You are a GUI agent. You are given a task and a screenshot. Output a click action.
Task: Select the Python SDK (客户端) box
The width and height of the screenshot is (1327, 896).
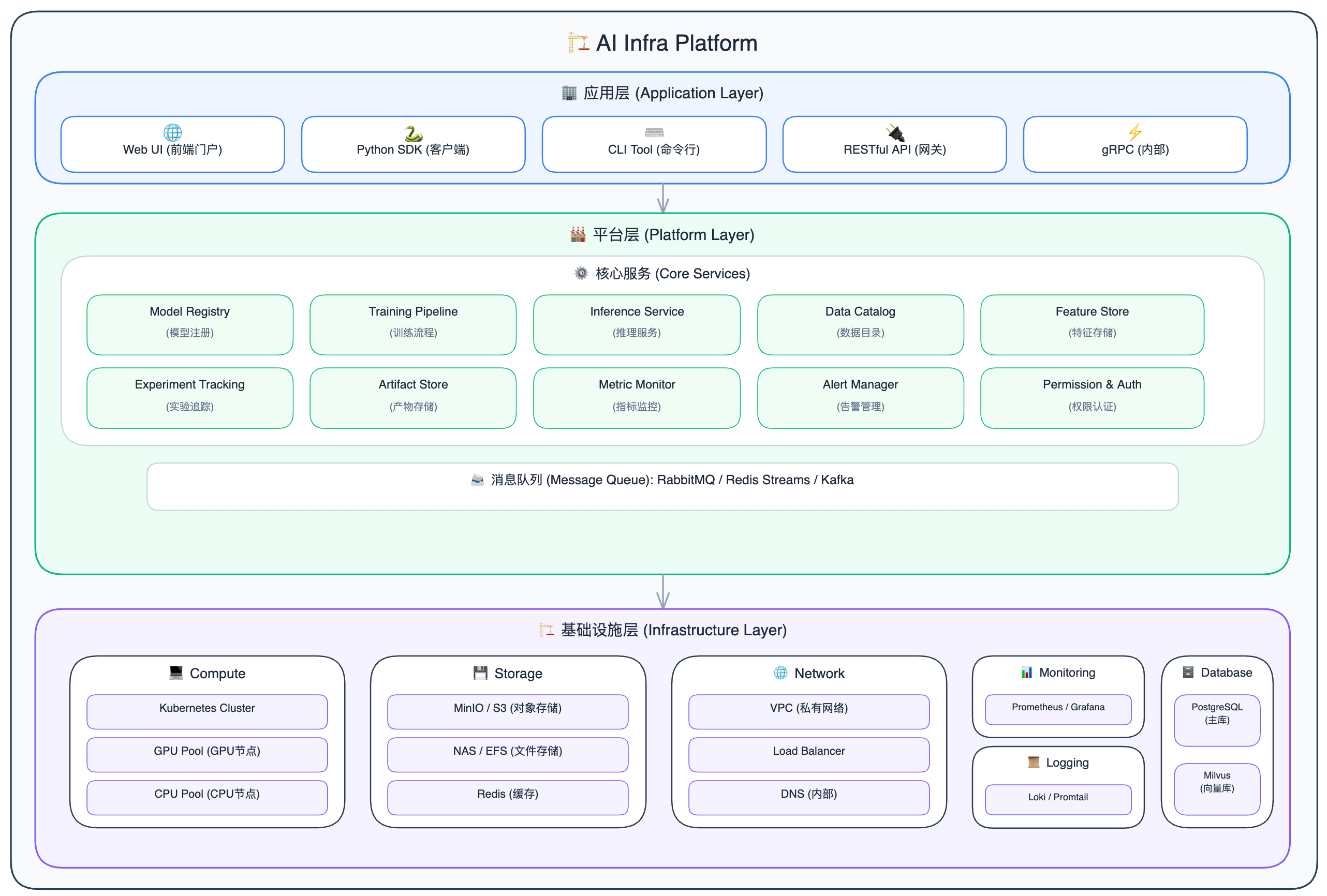pyautogui.click(x=414, y=144)
